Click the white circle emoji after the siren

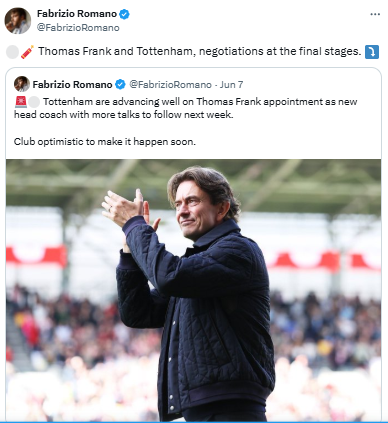point(34,102)
